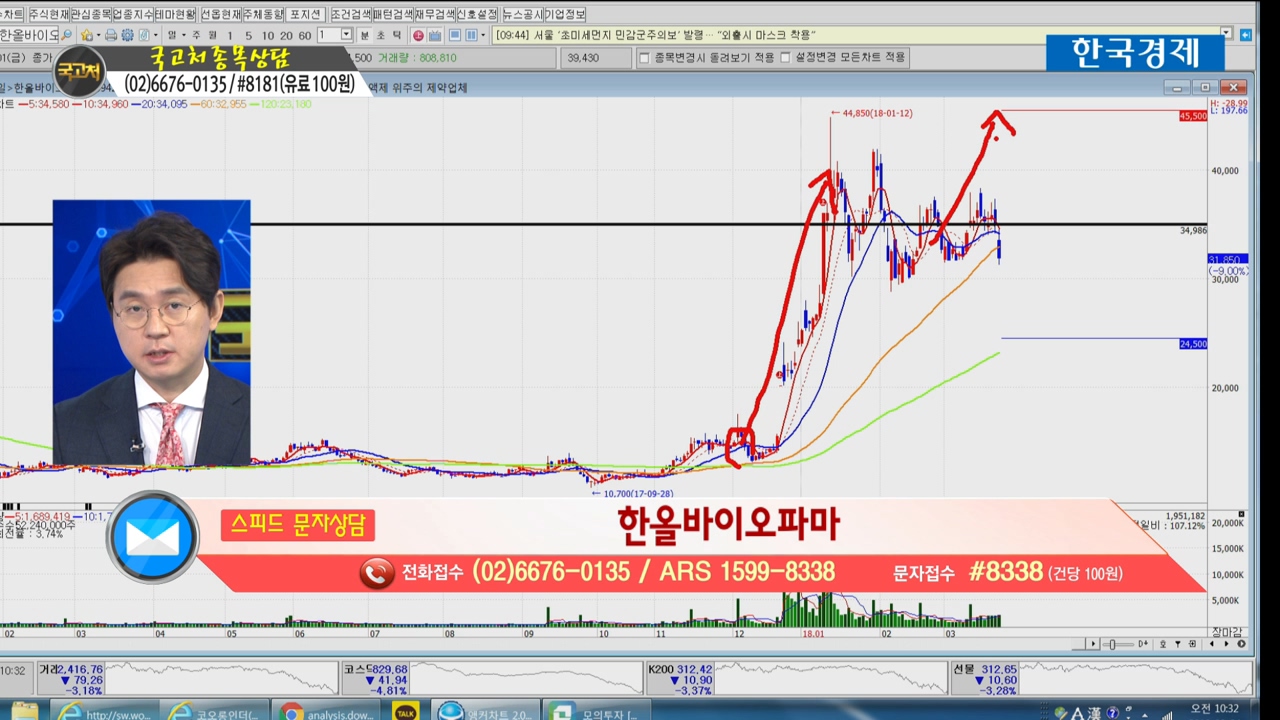The width and height of the screenshot is (1280, 720).
Task: Select the single-pane chart layout icon
Action: coord(453,35)
